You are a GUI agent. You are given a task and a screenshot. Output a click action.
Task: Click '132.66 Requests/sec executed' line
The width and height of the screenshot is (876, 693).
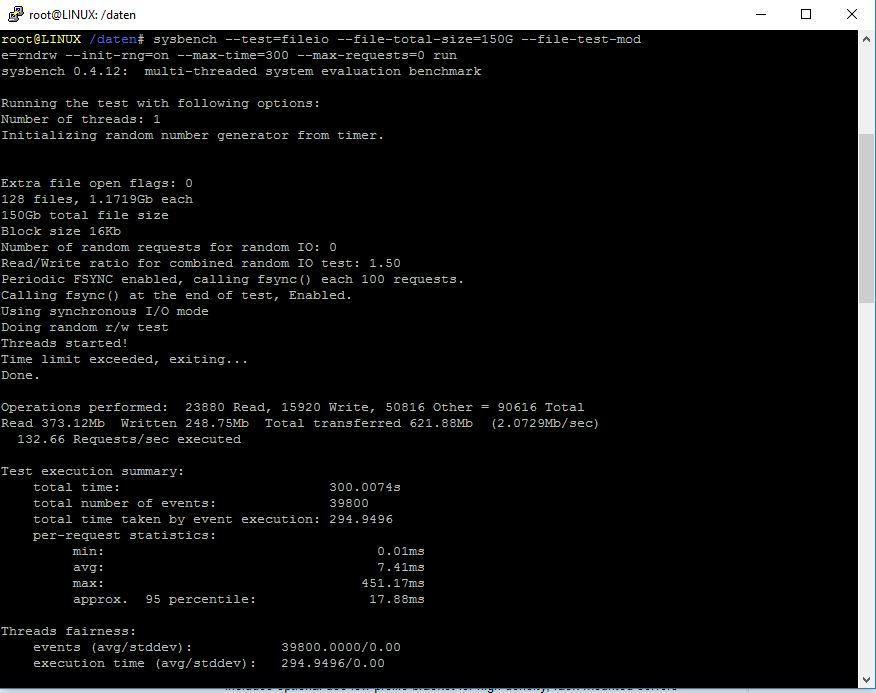pos(129,439)
